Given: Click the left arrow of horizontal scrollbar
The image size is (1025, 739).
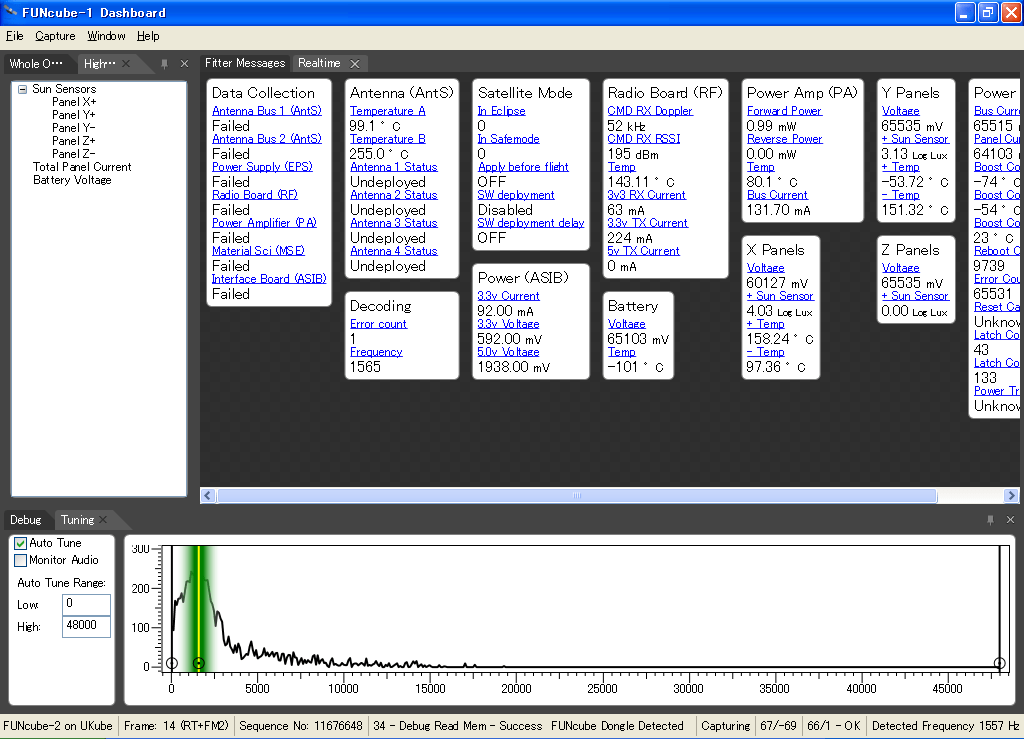Looking at the screenshot, I should [208, 496].
